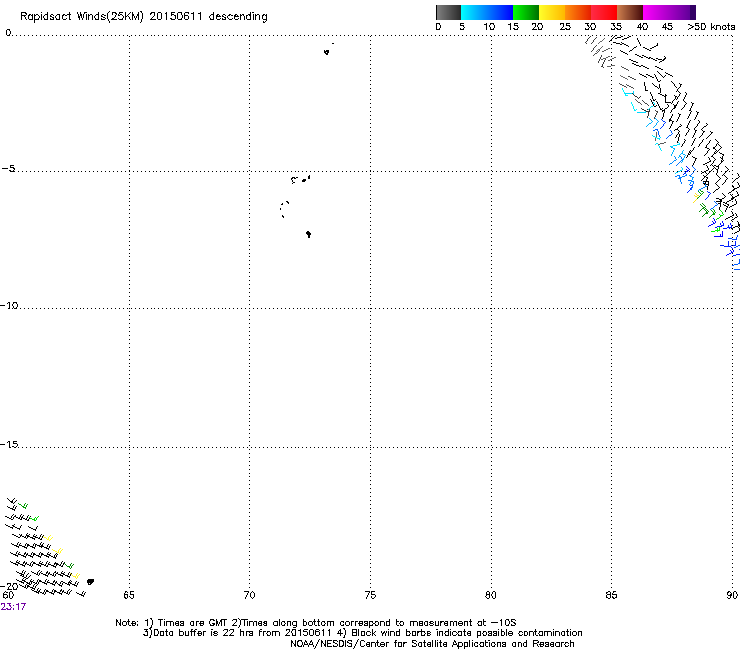Click the latitude label '-10' on left axis
This screenshot has height=650, width=740.
[9, 305]
